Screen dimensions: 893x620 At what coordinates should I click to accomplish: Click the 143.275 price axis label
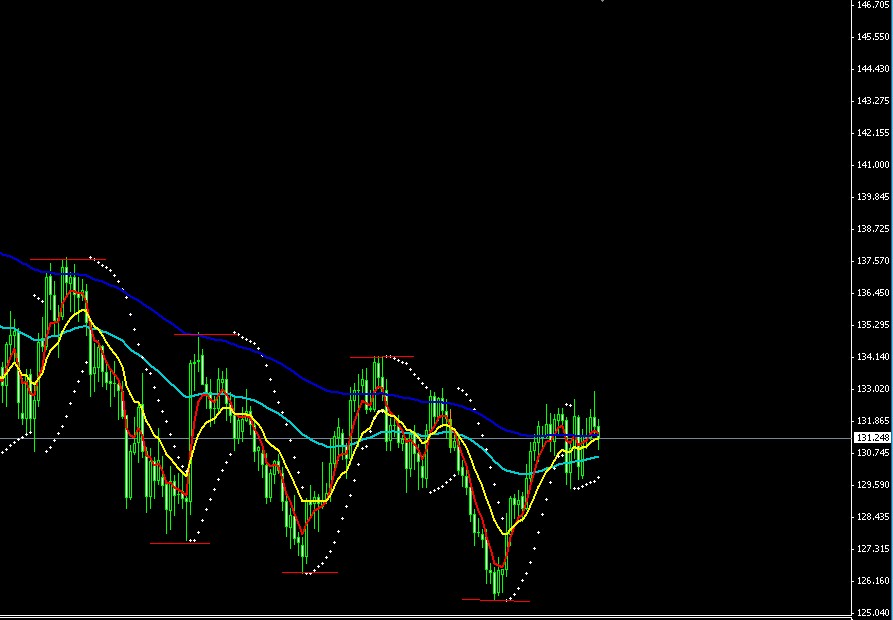(x=873, y=101)
